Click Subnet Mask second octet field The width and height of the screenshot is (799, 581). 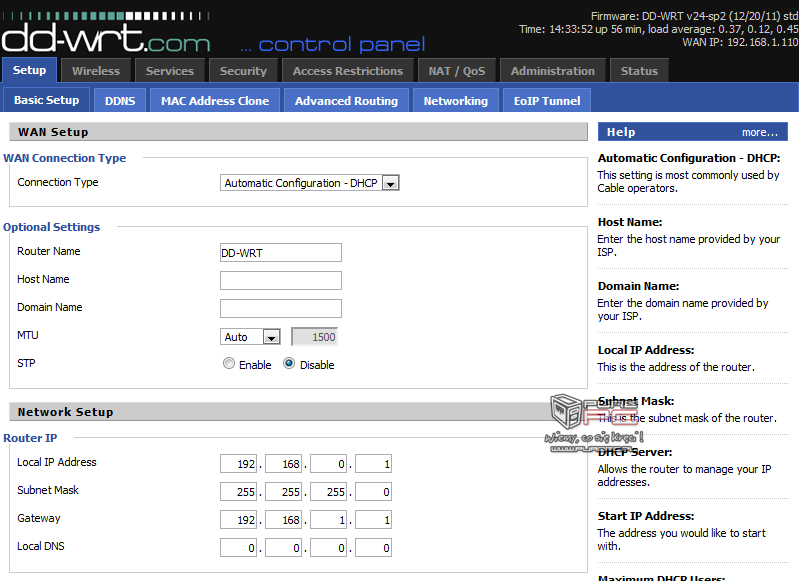(283, 492)
